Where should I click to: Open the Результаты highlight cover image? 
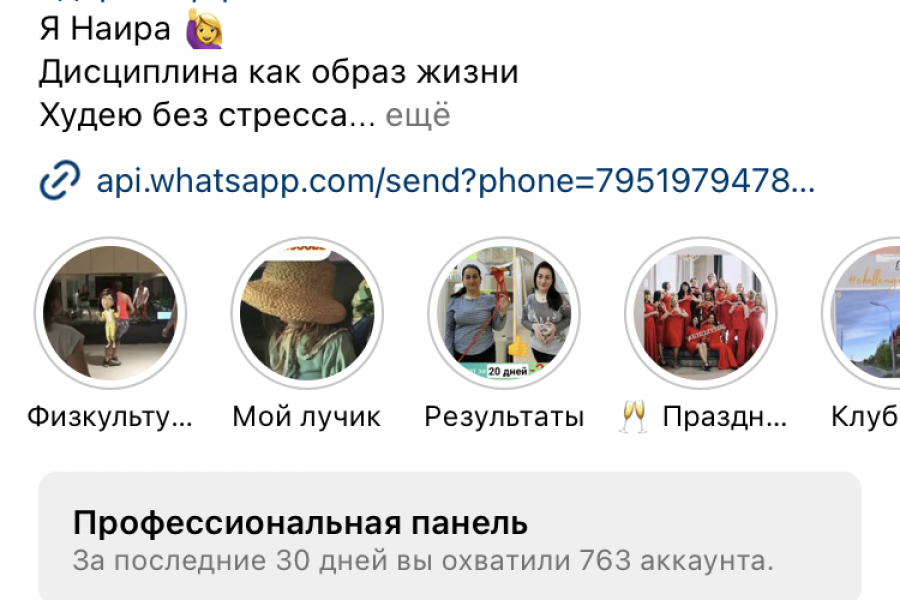[504, 313]
